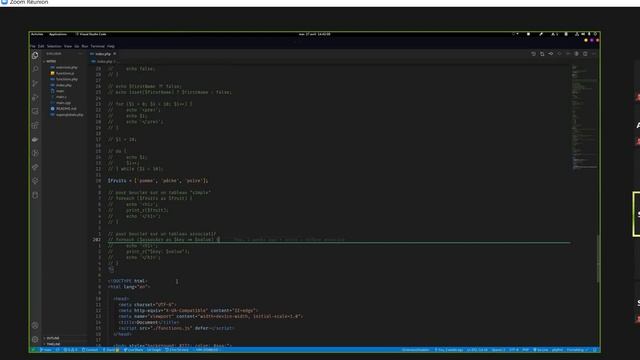The width and height of the screenshot is (640, 360).
Task: Click index.php in the breadcrumb bar
Action: (104, 61)
